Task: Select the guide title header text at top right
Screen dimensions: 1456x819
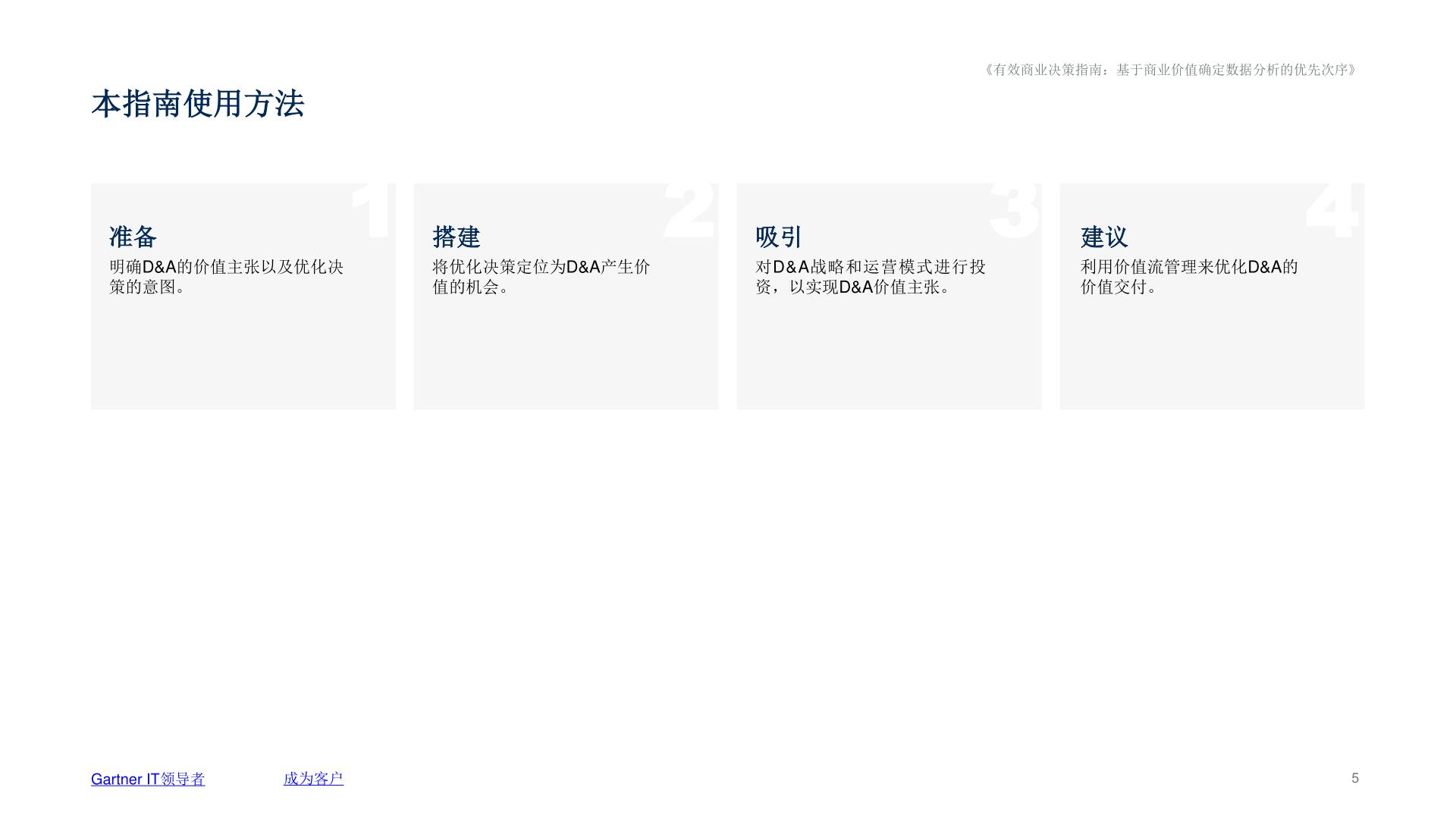Action: pyautogui.click(x=1171, y=70)
